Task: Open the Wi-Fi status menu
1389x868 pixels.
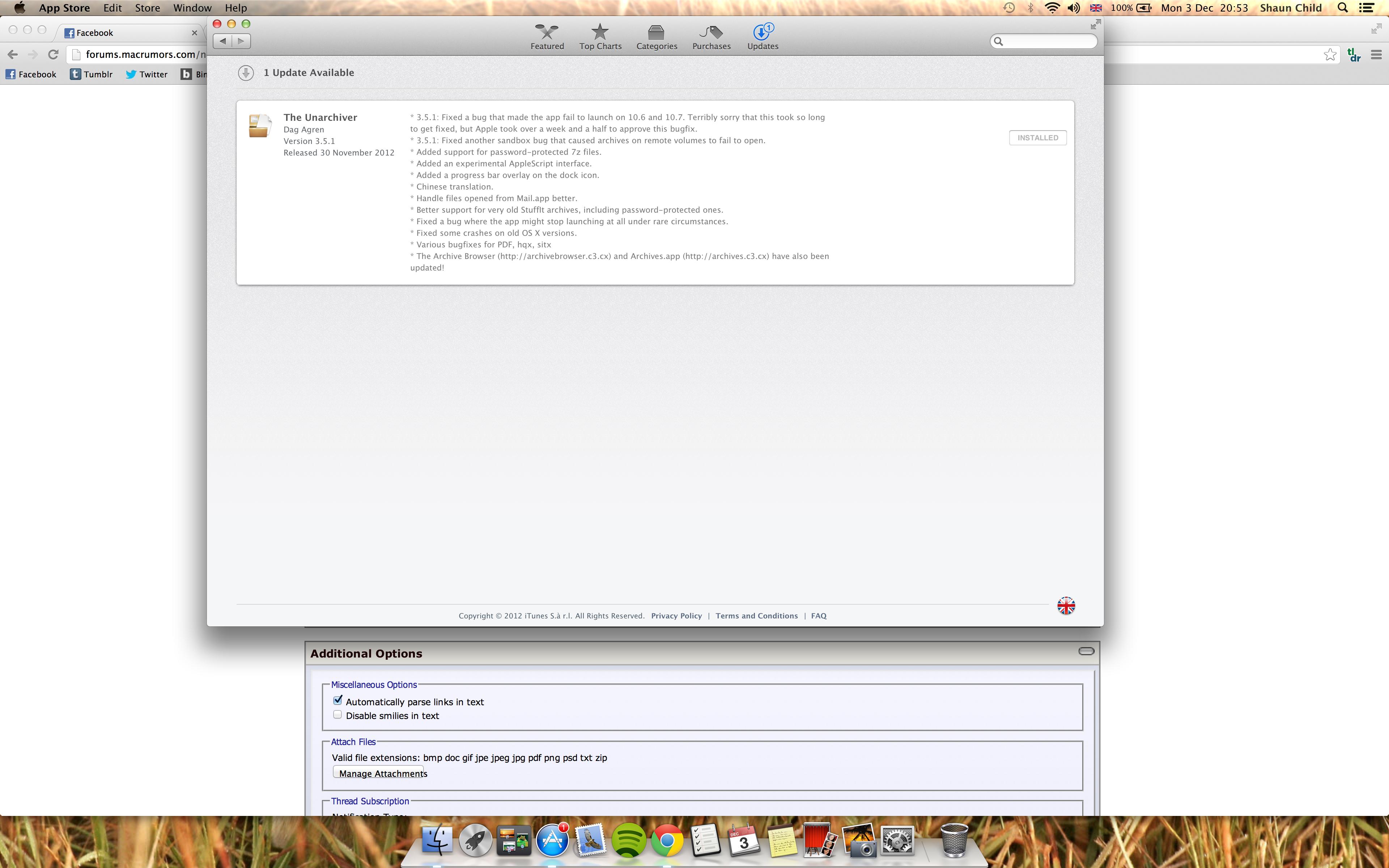Action: [1052, 8]
